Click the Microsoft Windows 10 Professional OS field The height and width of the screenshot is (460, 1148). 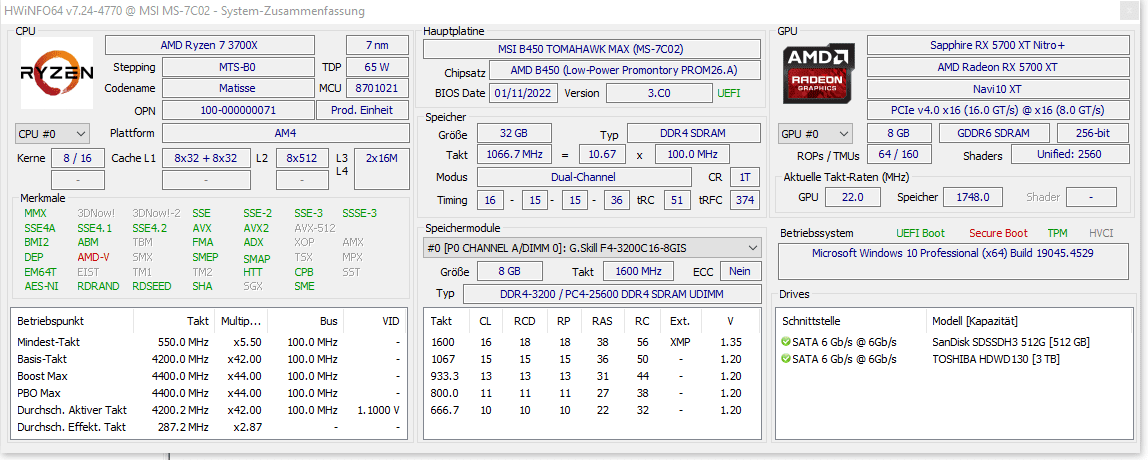pos(954,262)
